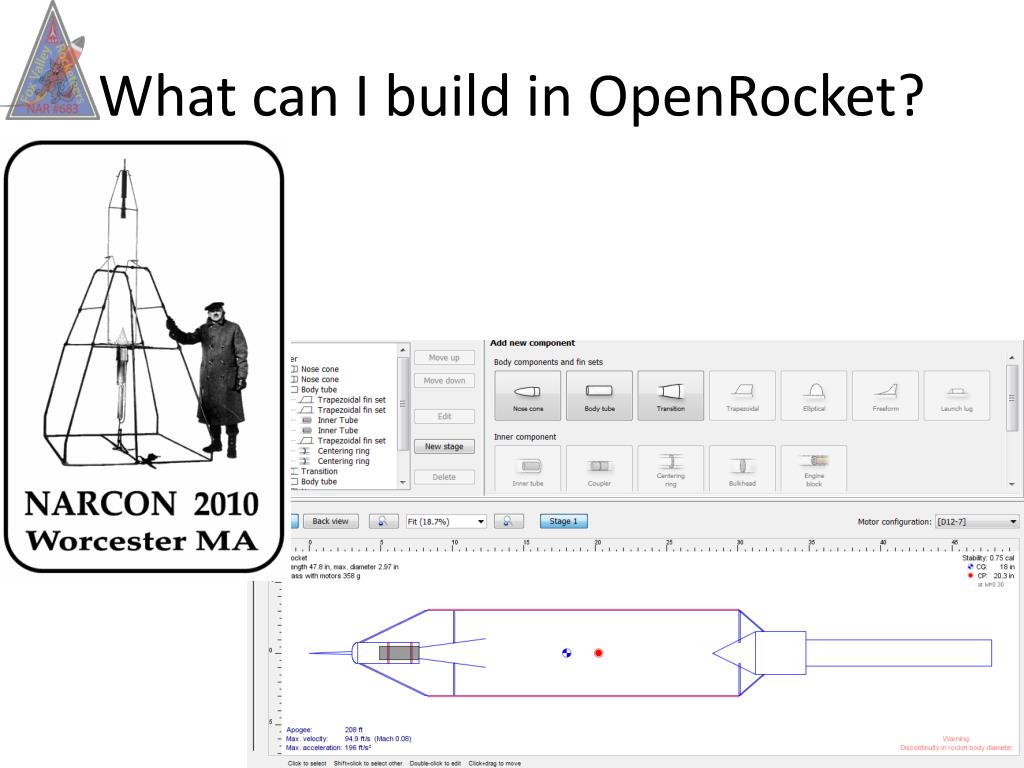Click the inner motor mount in rocket drawing

(x=399, y=653)
